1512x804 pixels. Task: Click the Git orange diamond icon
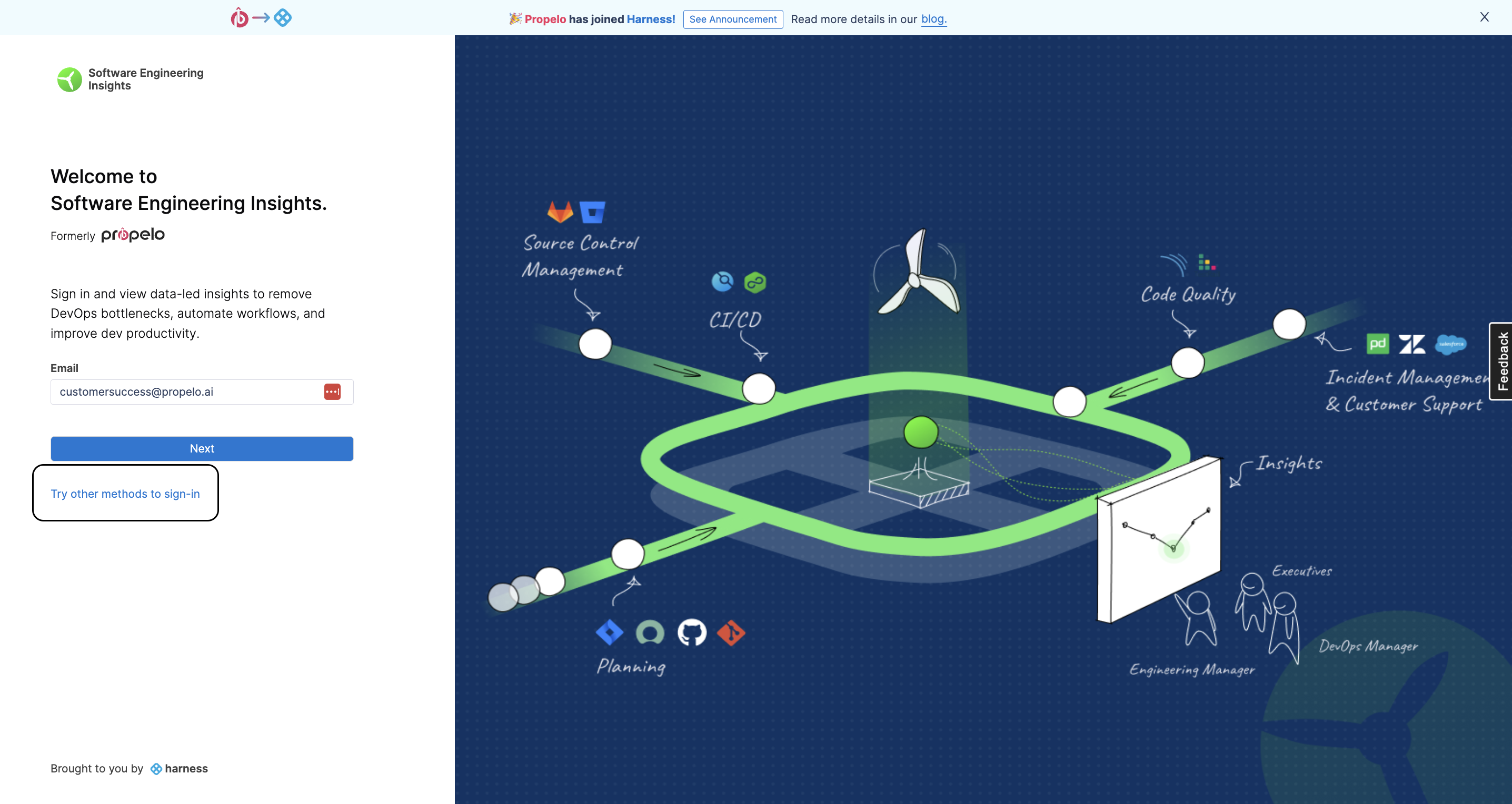click(731, 633)
